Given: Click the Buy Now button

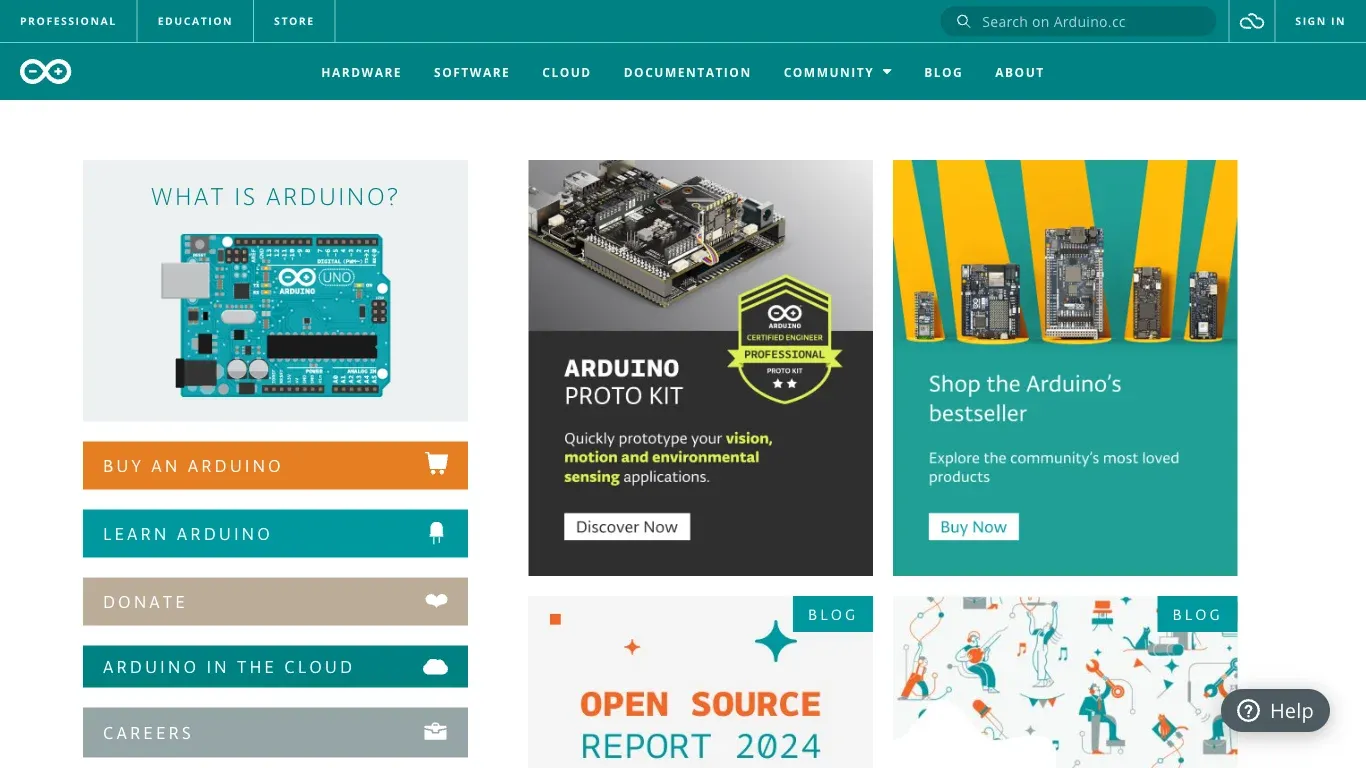Looking at the screenshot, I should pos(973,527).
